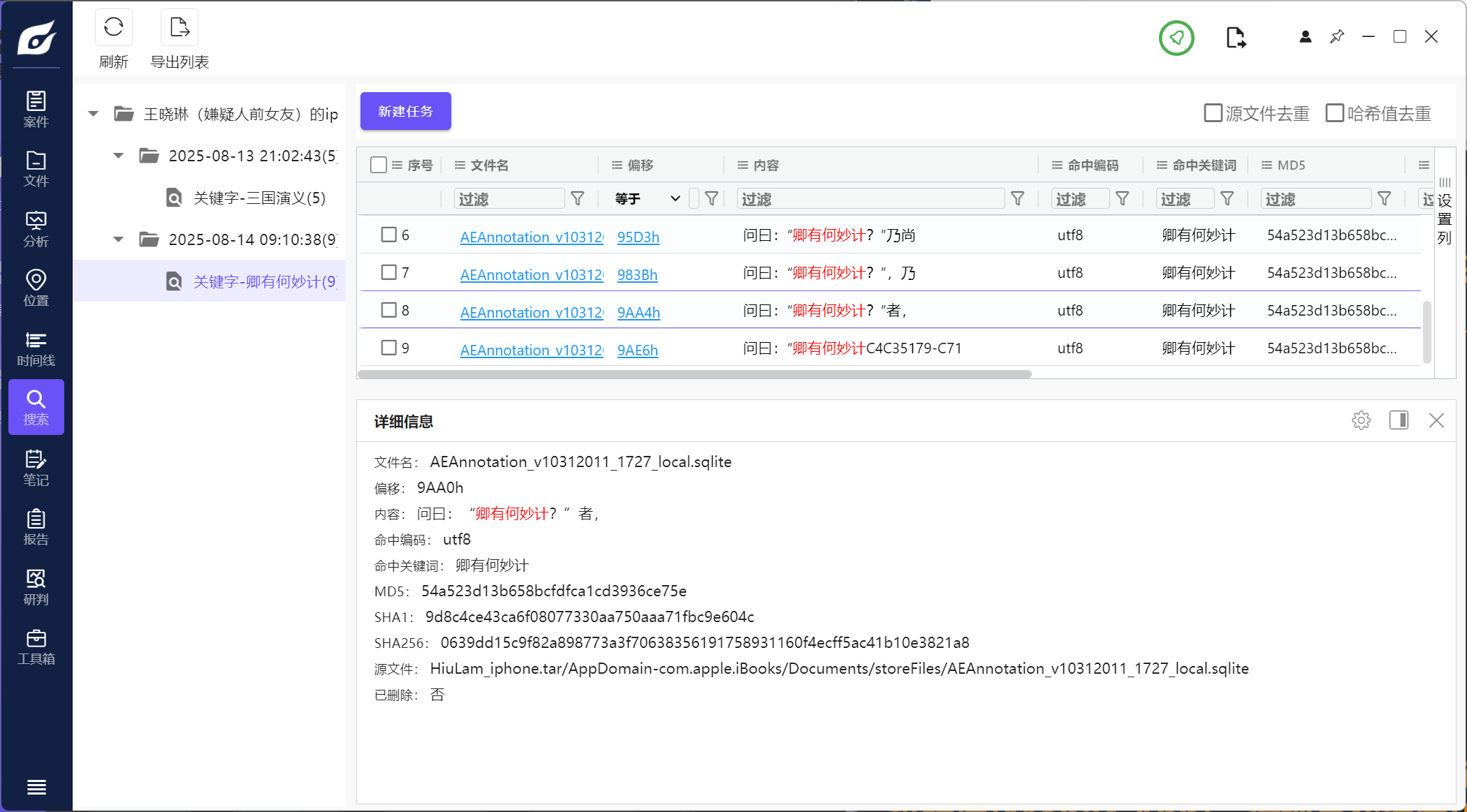Open the Analysis tab in sidebar

[x=36, y=229]
